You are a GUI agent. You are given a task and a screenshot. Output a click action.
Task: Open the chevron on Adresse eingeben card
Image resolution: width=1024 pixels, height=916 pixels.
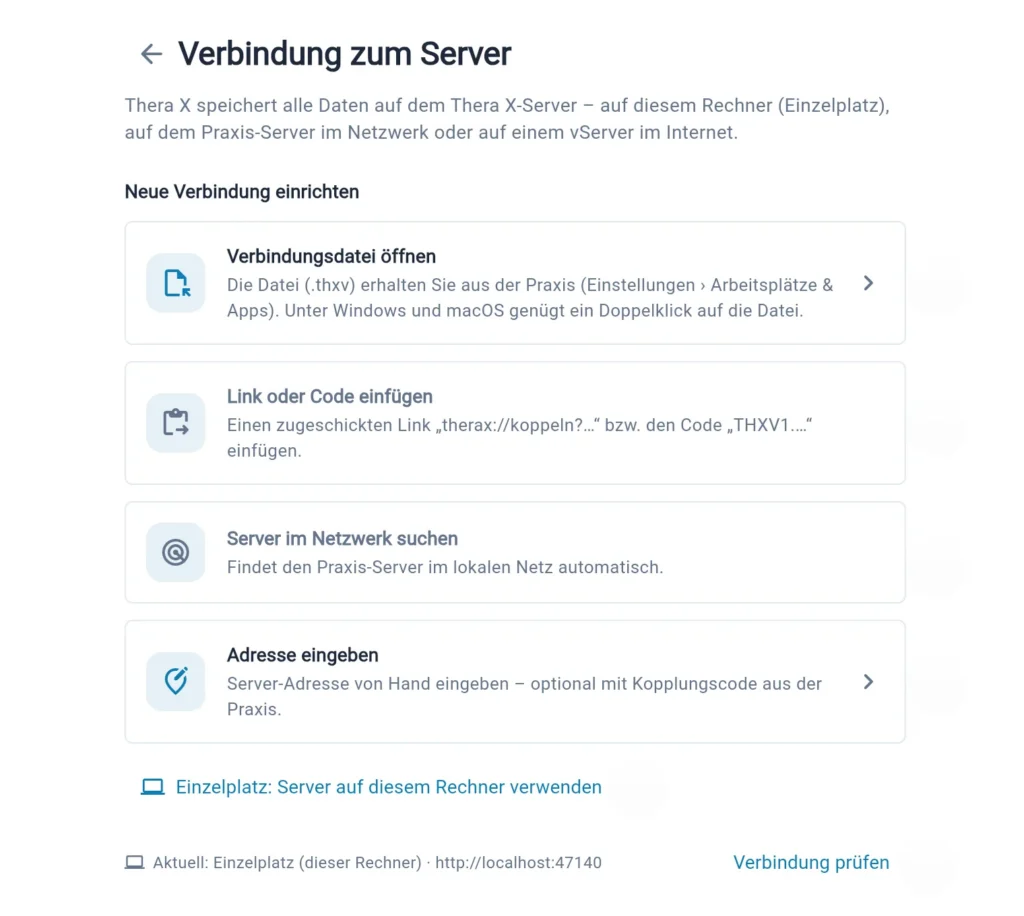point(868,682)
